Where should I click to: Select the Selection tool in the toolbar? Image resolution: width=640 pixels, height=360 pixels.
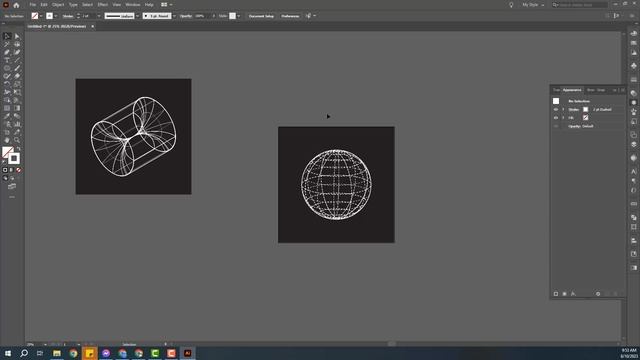point(7,36)
